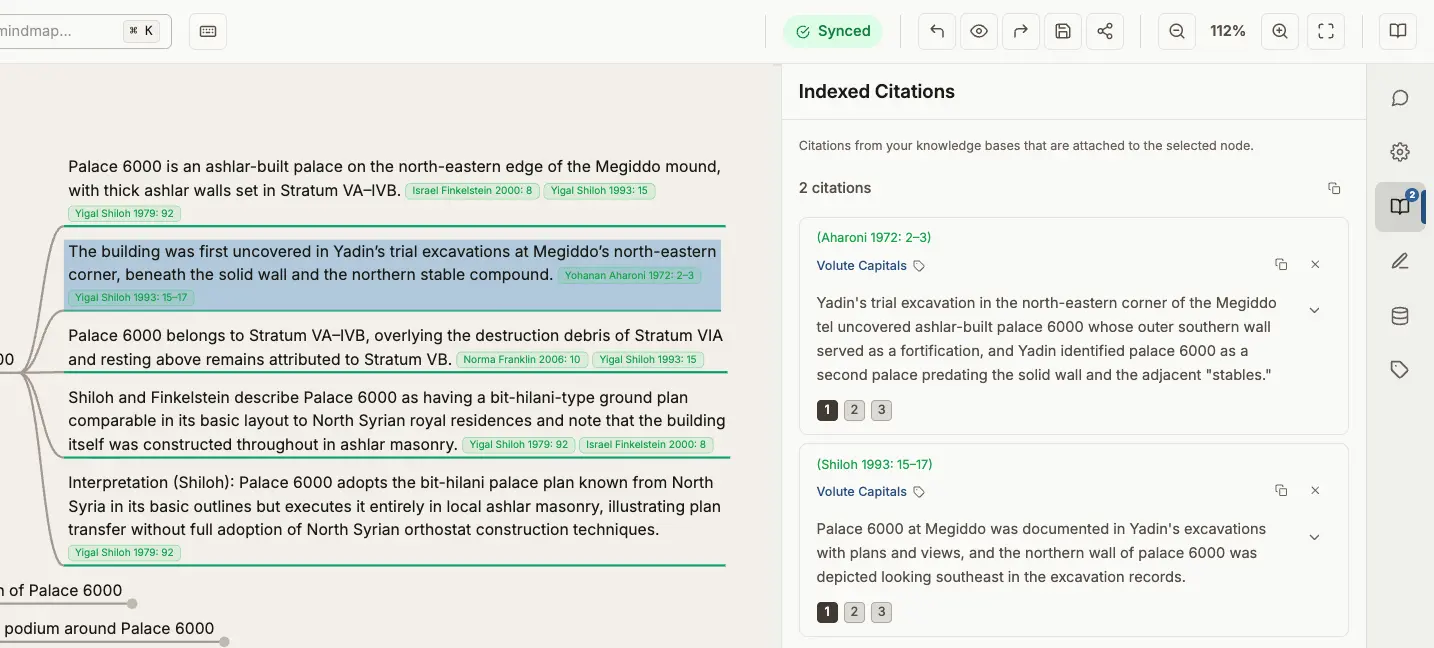
Task: Select page 2 in Shiloh citation card
Action: coord(854,612)
